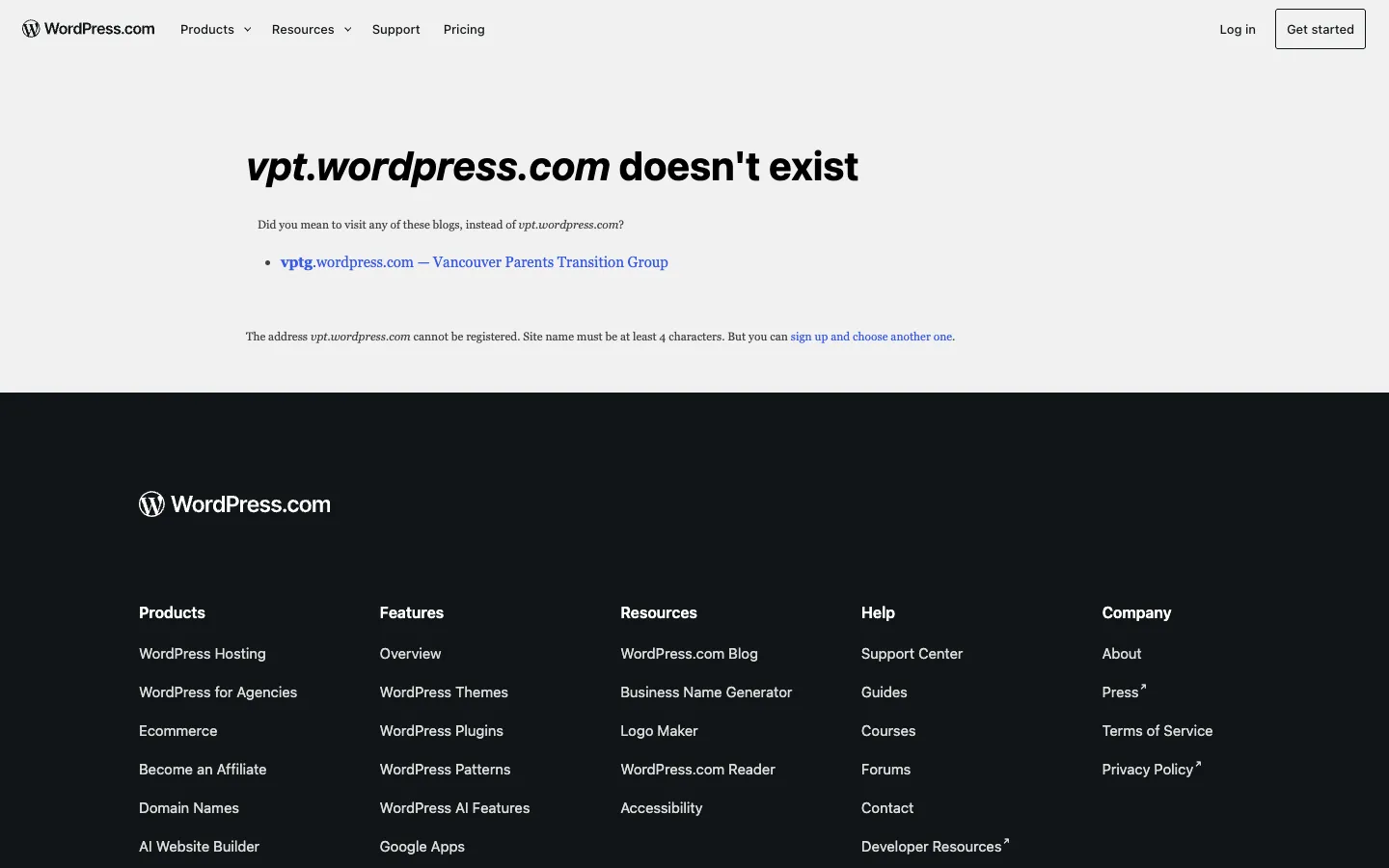Open Guides under Help
The image size is (1389, 868).
coord(885,692)
